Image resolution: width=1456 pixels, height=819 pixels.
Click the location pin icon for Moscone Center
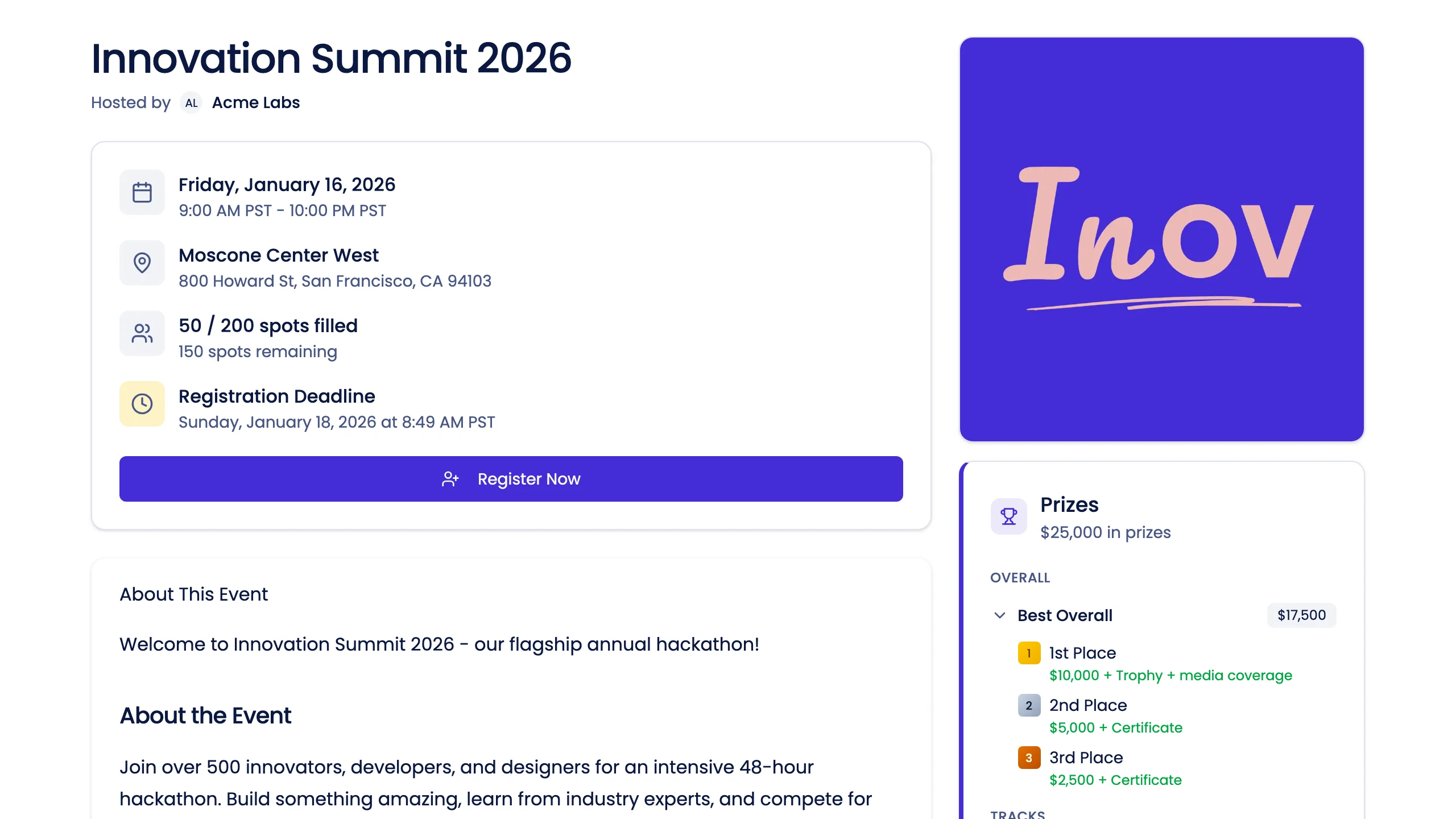pos(142,262)
